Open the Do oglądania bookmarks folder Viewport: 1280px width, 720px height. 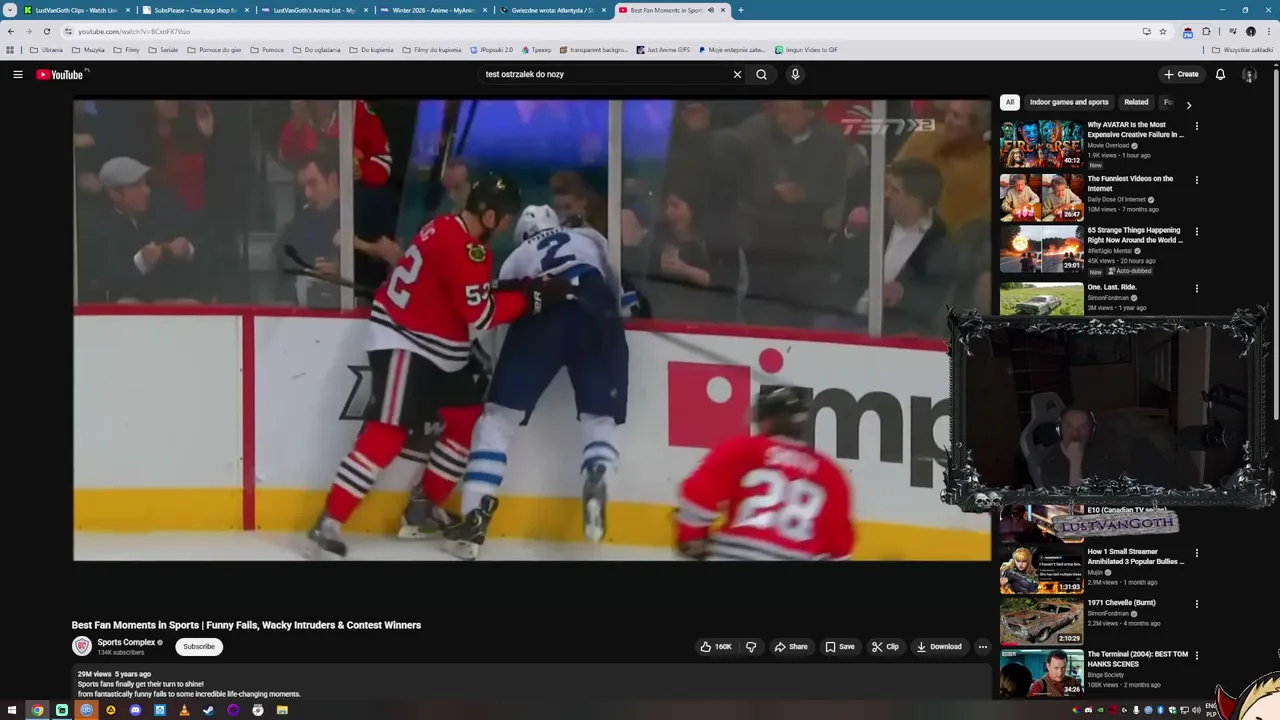[x=316, y=50]
